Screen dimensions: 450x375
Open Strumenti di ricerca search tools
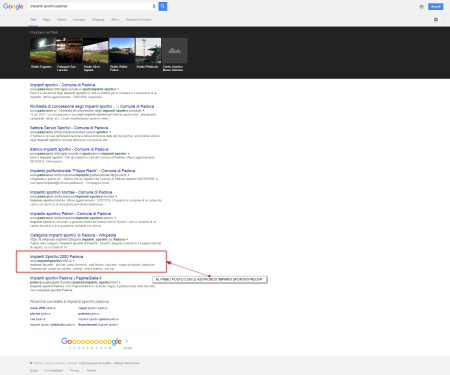(138, 20)
